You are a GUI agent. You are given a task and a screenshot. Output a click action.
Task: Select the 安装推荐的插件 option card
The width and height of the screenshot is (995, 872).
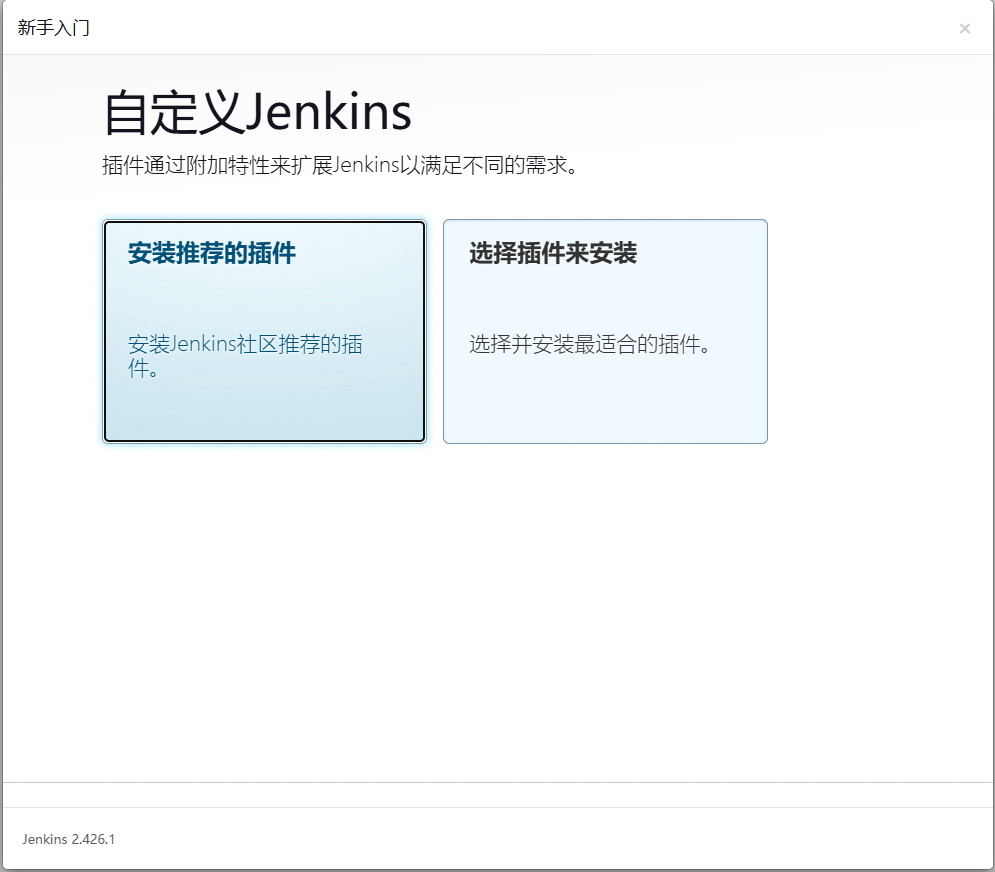tap(264, 331)
